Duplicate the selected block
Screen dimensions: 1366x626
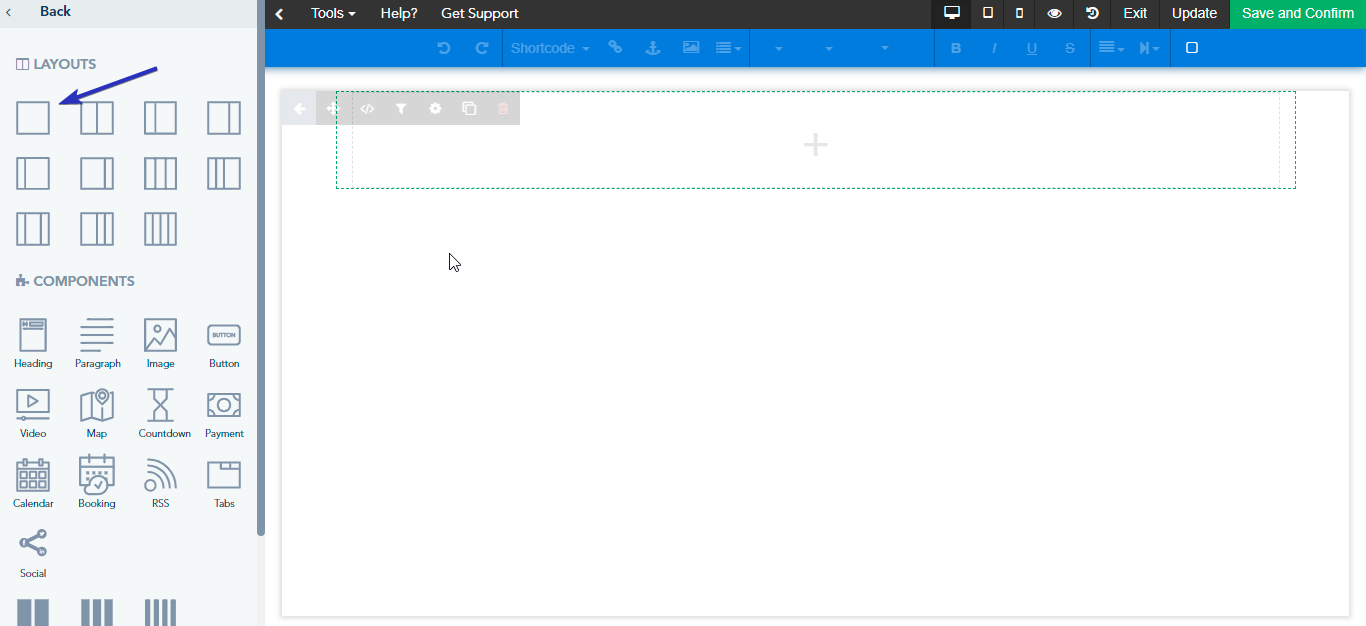point(469,109)
